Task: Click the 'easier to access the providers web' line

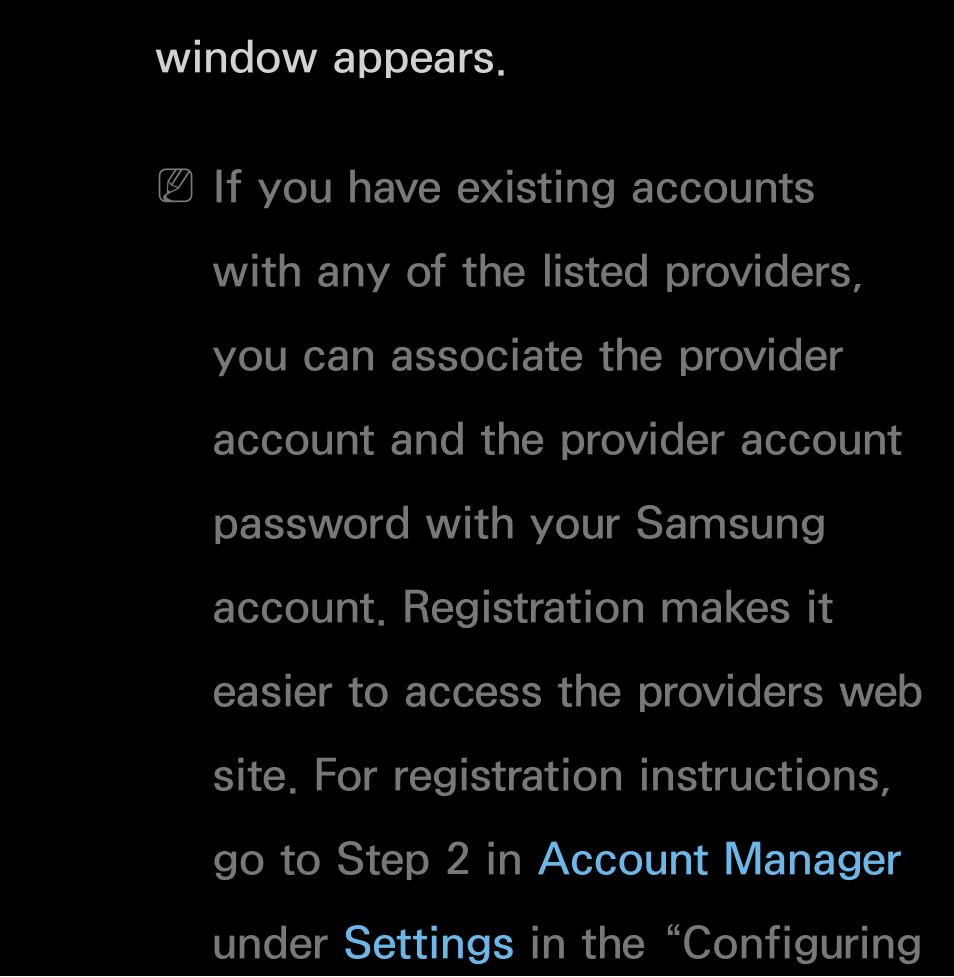Action: (567, 692)
